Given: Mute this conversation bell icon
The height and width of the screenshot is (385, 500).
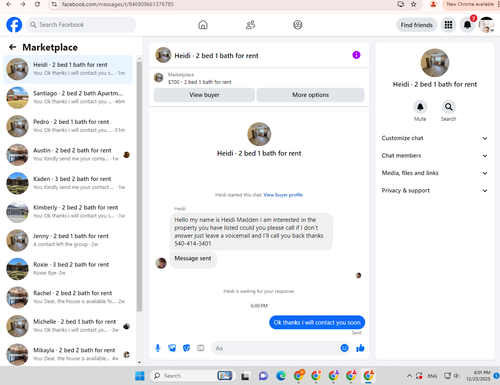Looking at the screenshot, I should point(420,107).
